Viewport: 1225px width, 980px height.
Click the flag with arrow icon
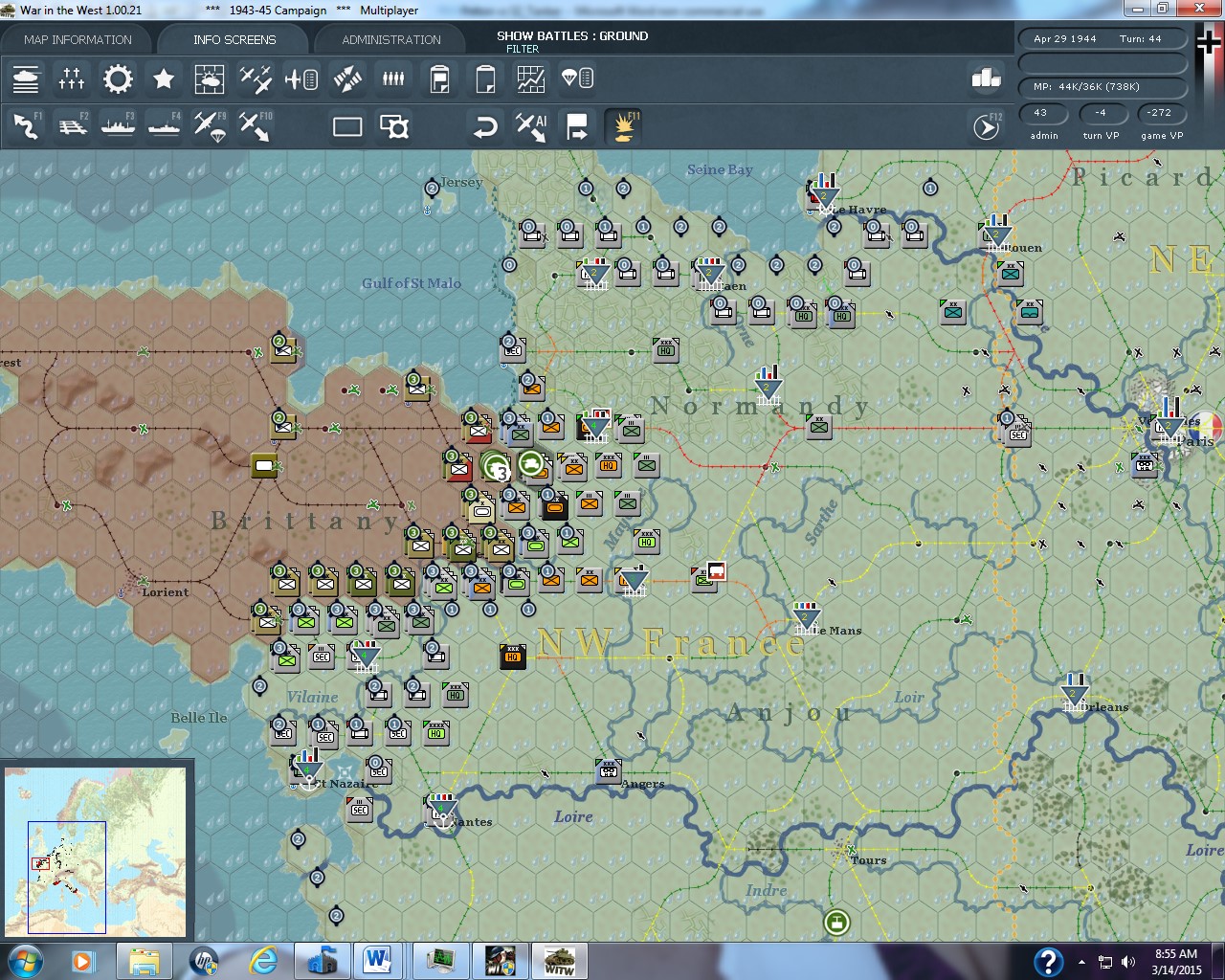tap(577, 126)
